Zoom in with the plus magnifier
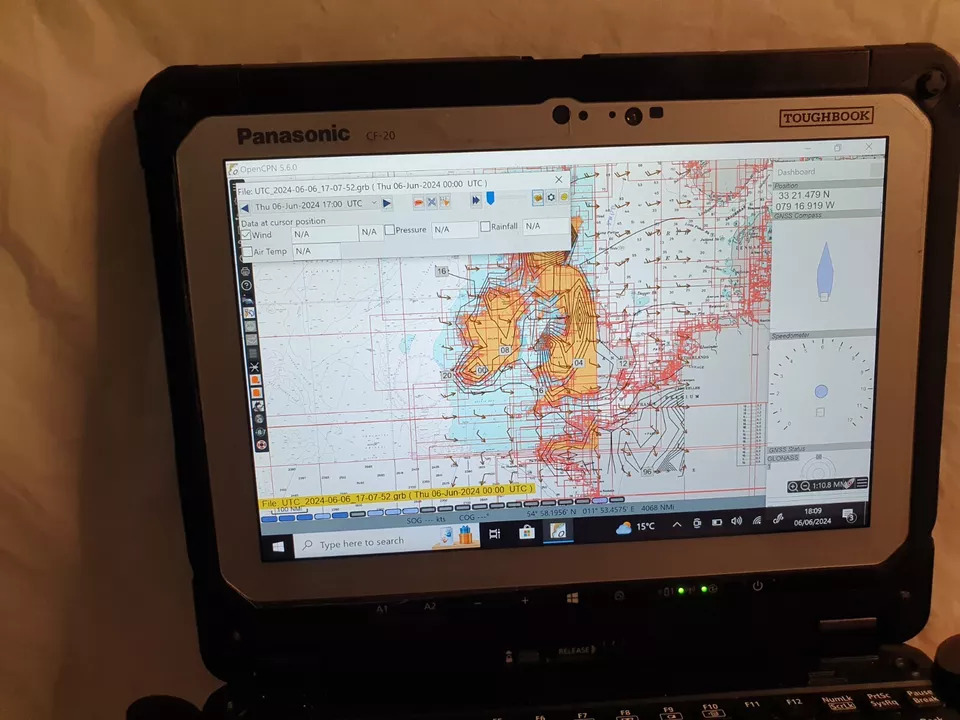 [x=792, y=487]
